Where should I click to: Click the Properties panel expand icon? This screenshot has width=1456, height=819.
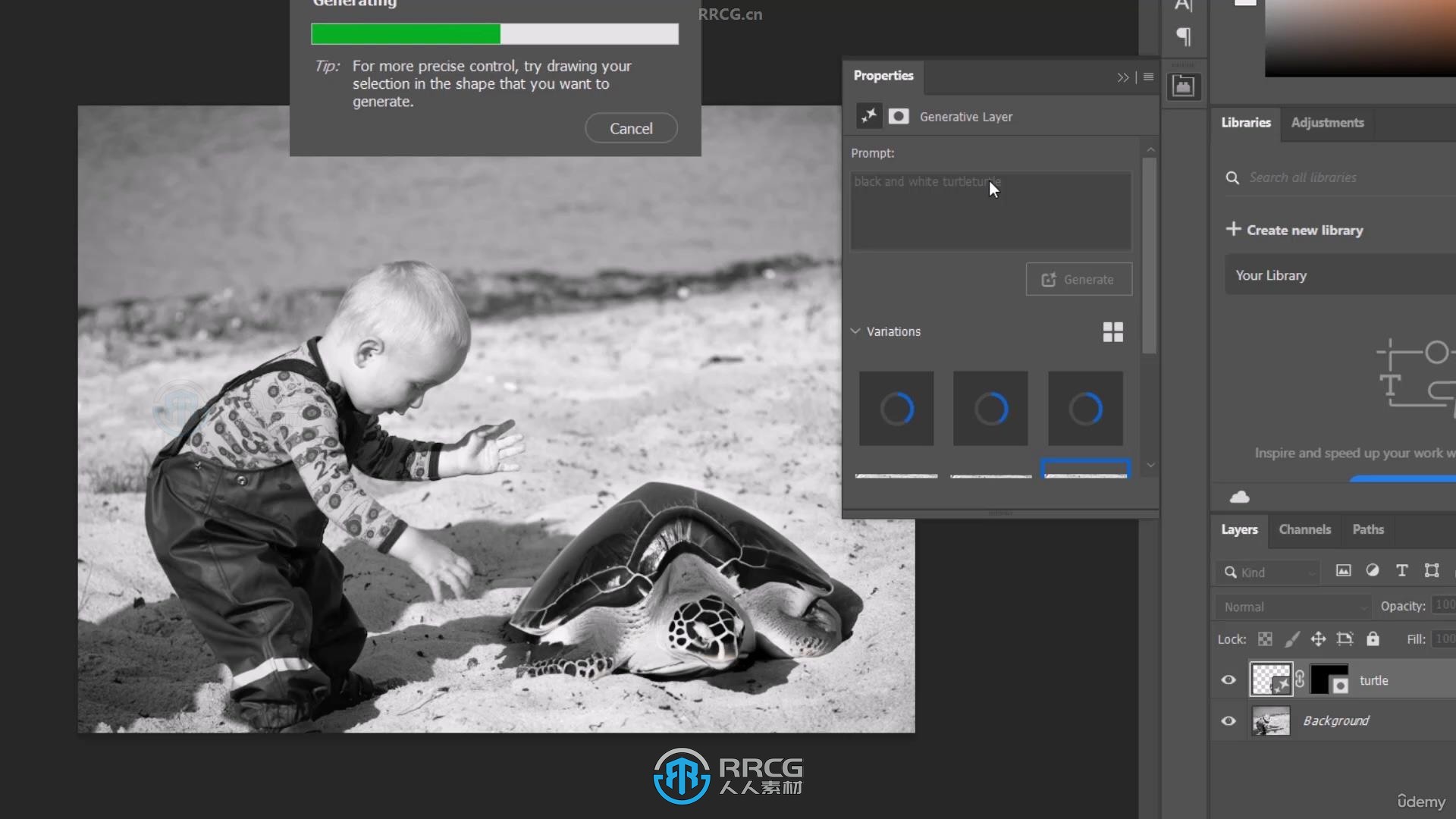1122,78
